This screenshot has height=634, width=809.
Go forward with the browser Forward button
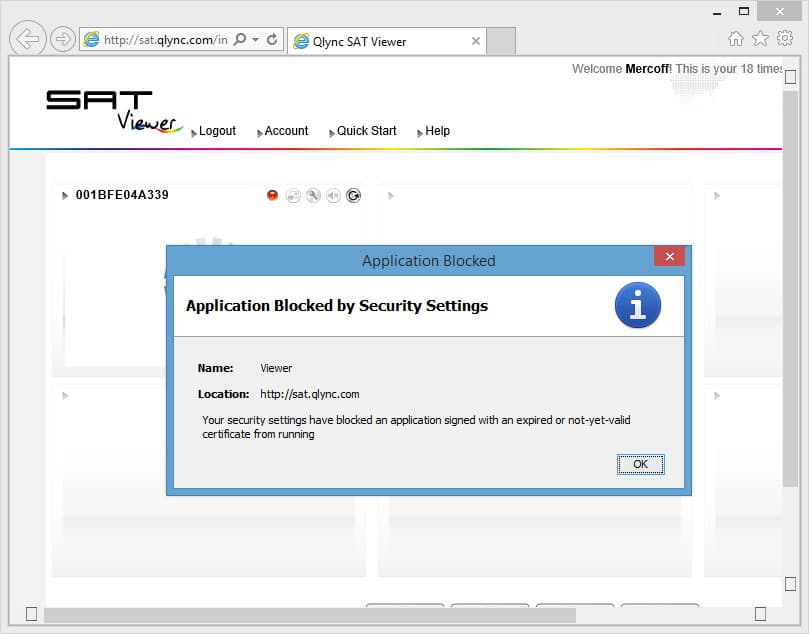[62, 39]
